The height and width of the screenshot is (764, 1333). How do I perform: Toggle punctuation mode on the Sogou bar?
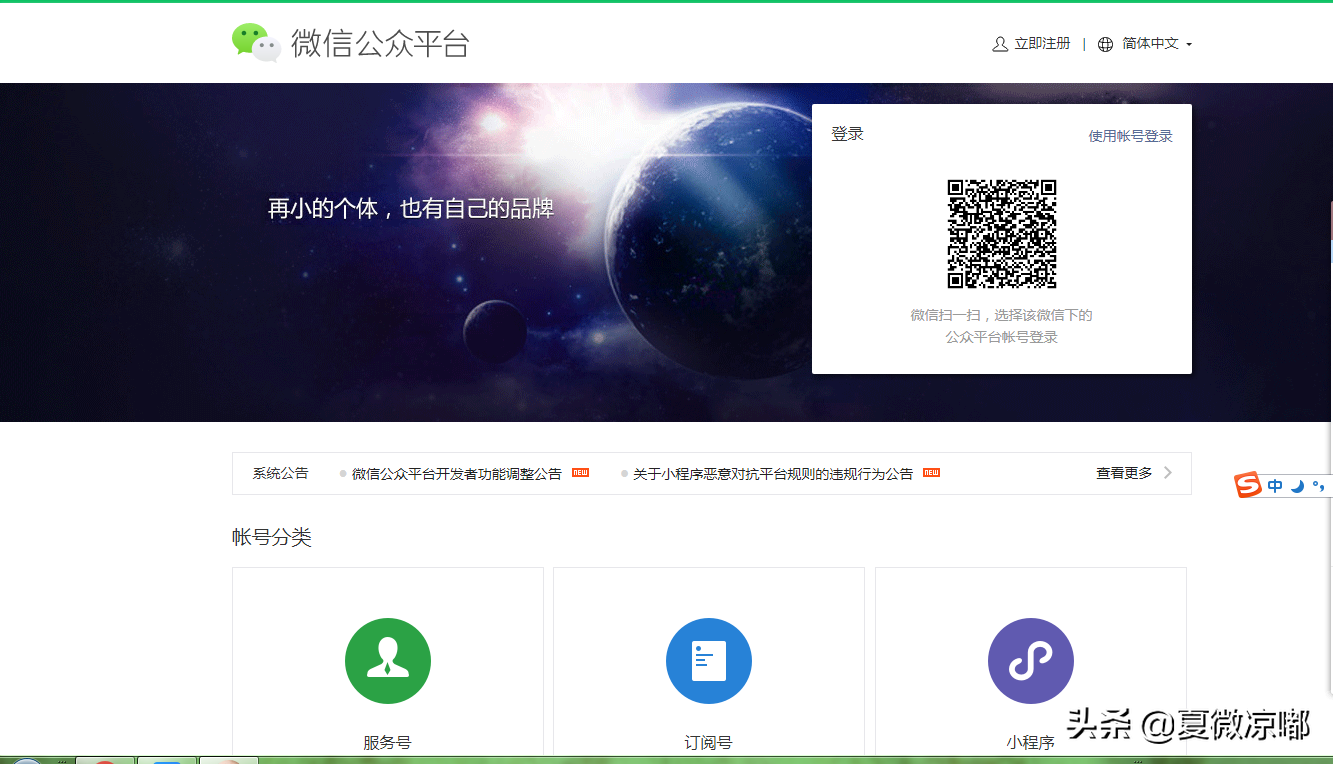1320,486
